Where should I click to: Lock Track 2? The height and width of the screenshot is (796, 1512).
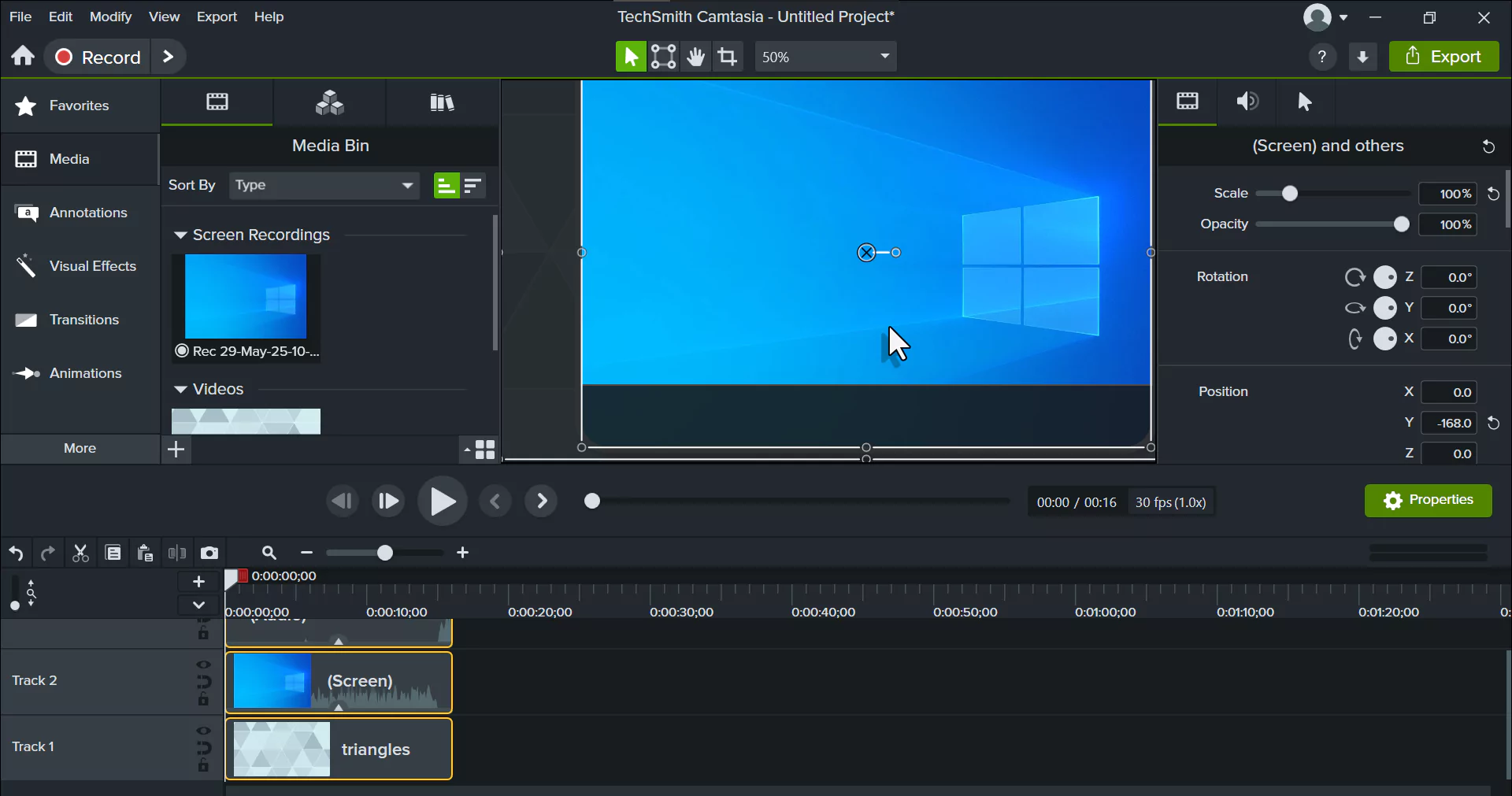click(204, 699)
